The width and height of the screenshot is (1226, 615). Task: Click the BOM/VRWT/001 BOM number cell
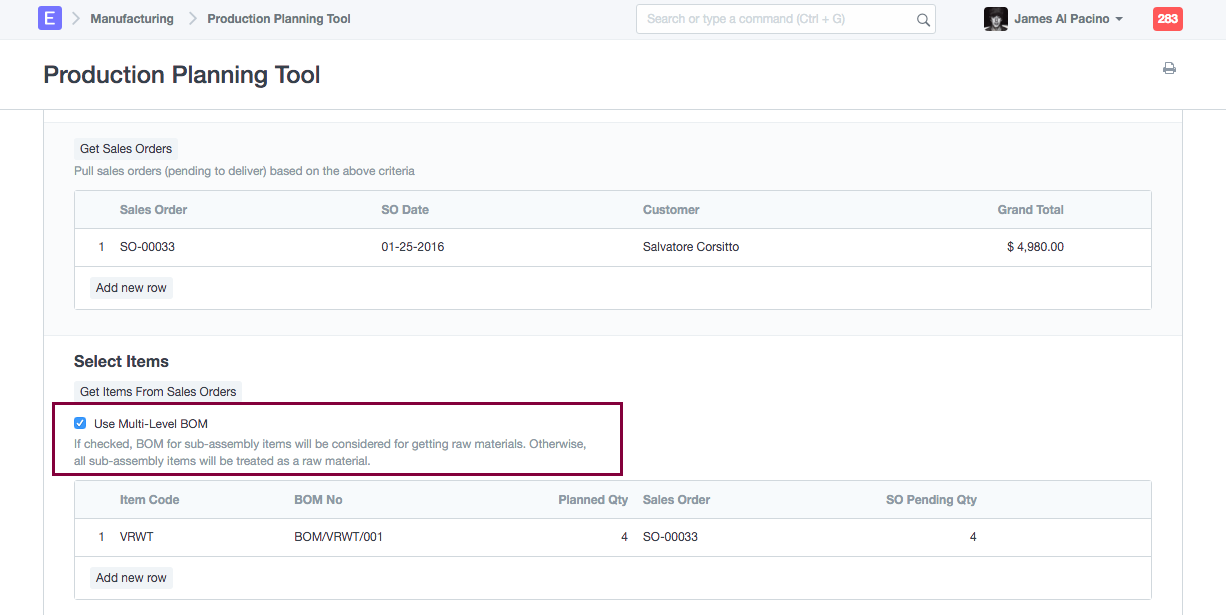(x=338, y=537)
